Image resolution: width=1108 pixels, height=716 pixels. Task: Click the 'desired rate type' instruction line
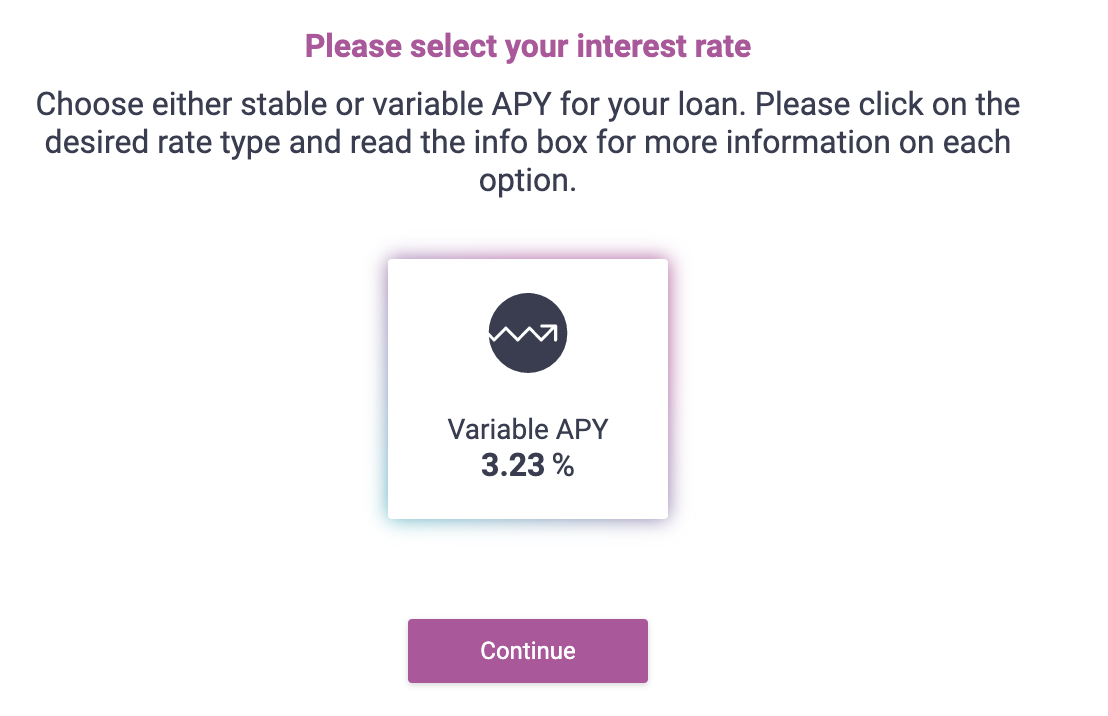(x=528, y=143)
